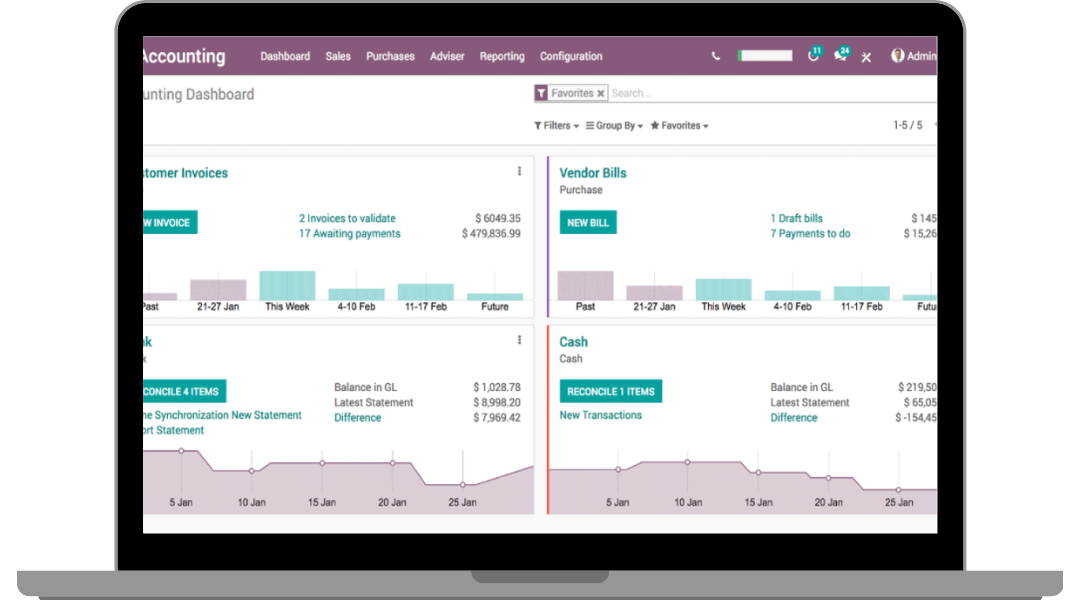Click the Admin user avatar
The width and height of the screenshot is (1080, 600).
tap(898, 56)
